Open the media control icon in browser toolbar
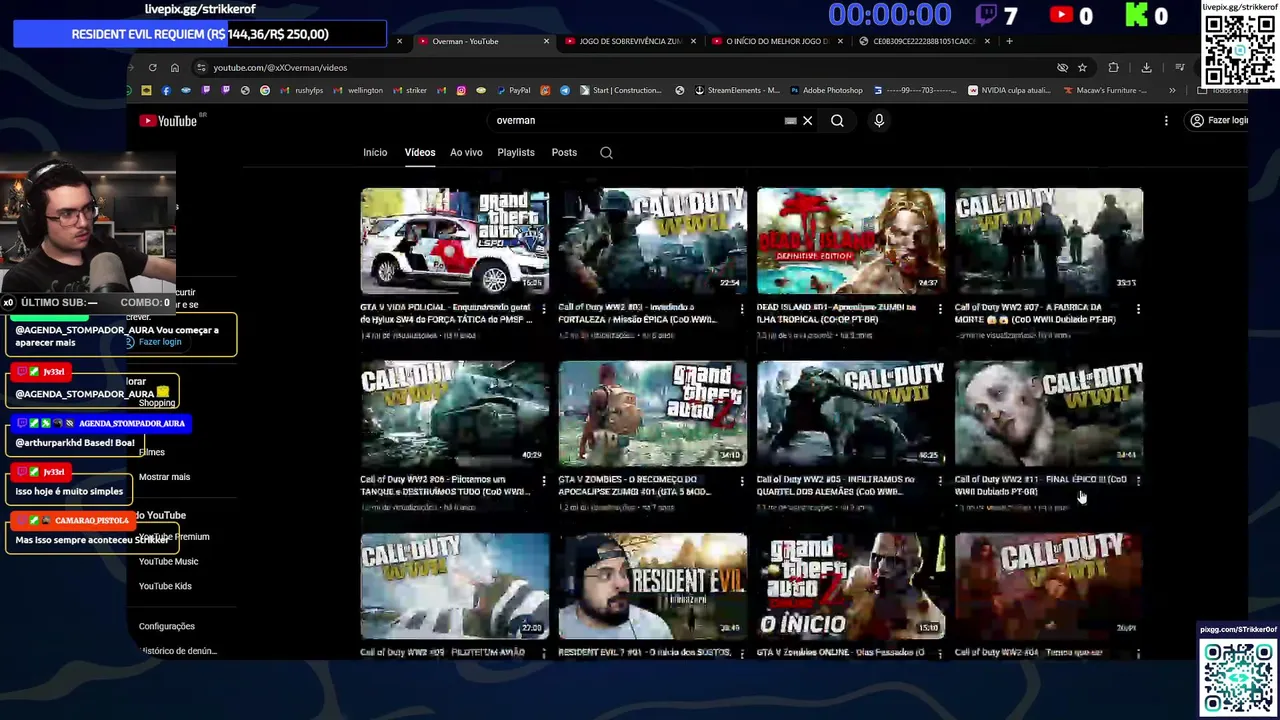Screen dimensions: 1280x720 click(x=1180, y=67)
